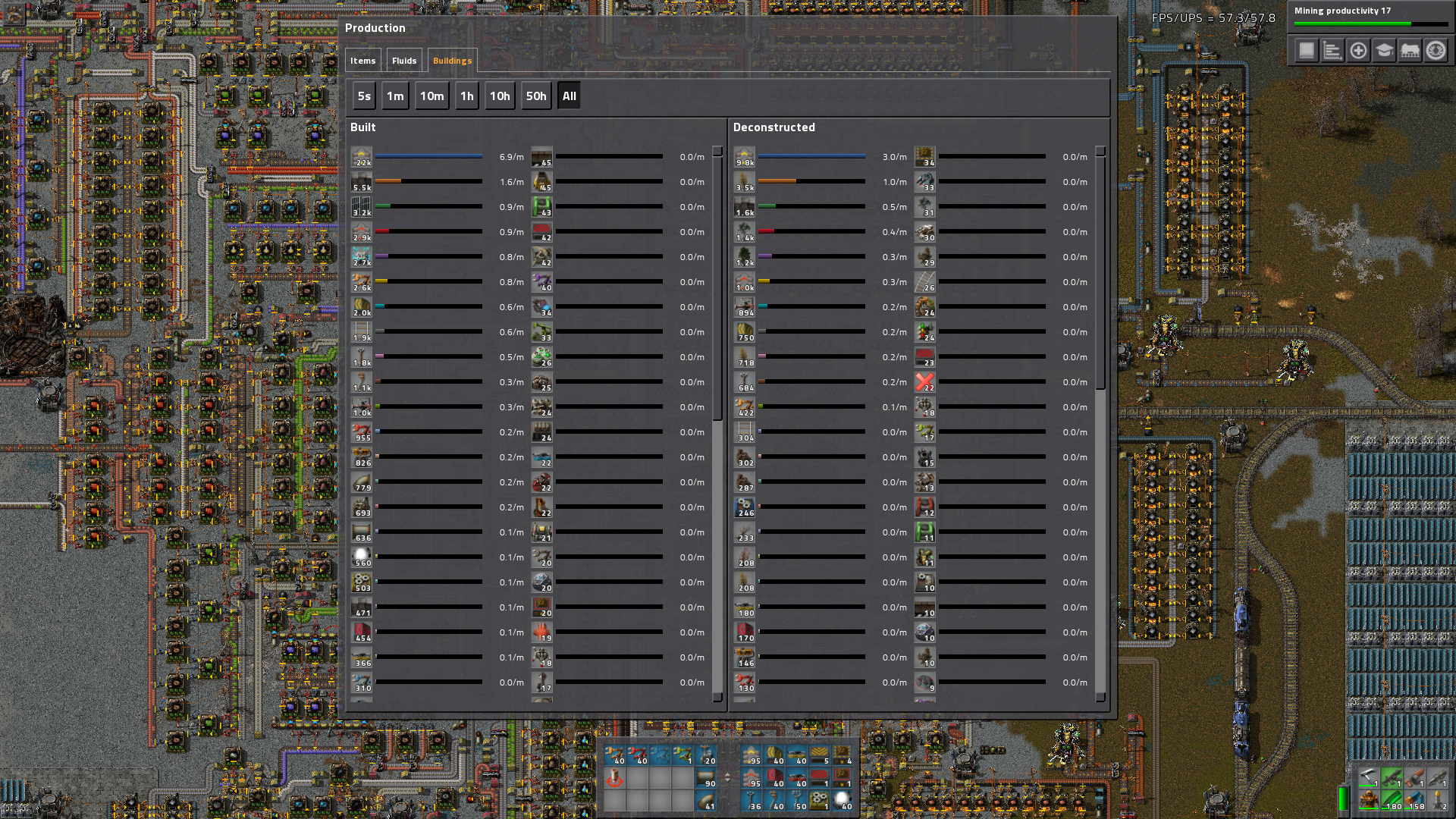Screen dimensions: 1456x819
Task: Set time range to 1m
Action: coord(395,96)
